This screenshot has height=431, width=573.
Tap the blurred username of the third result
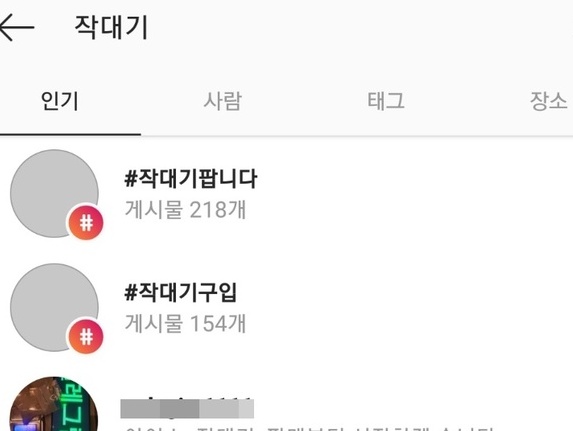[187, 408]
